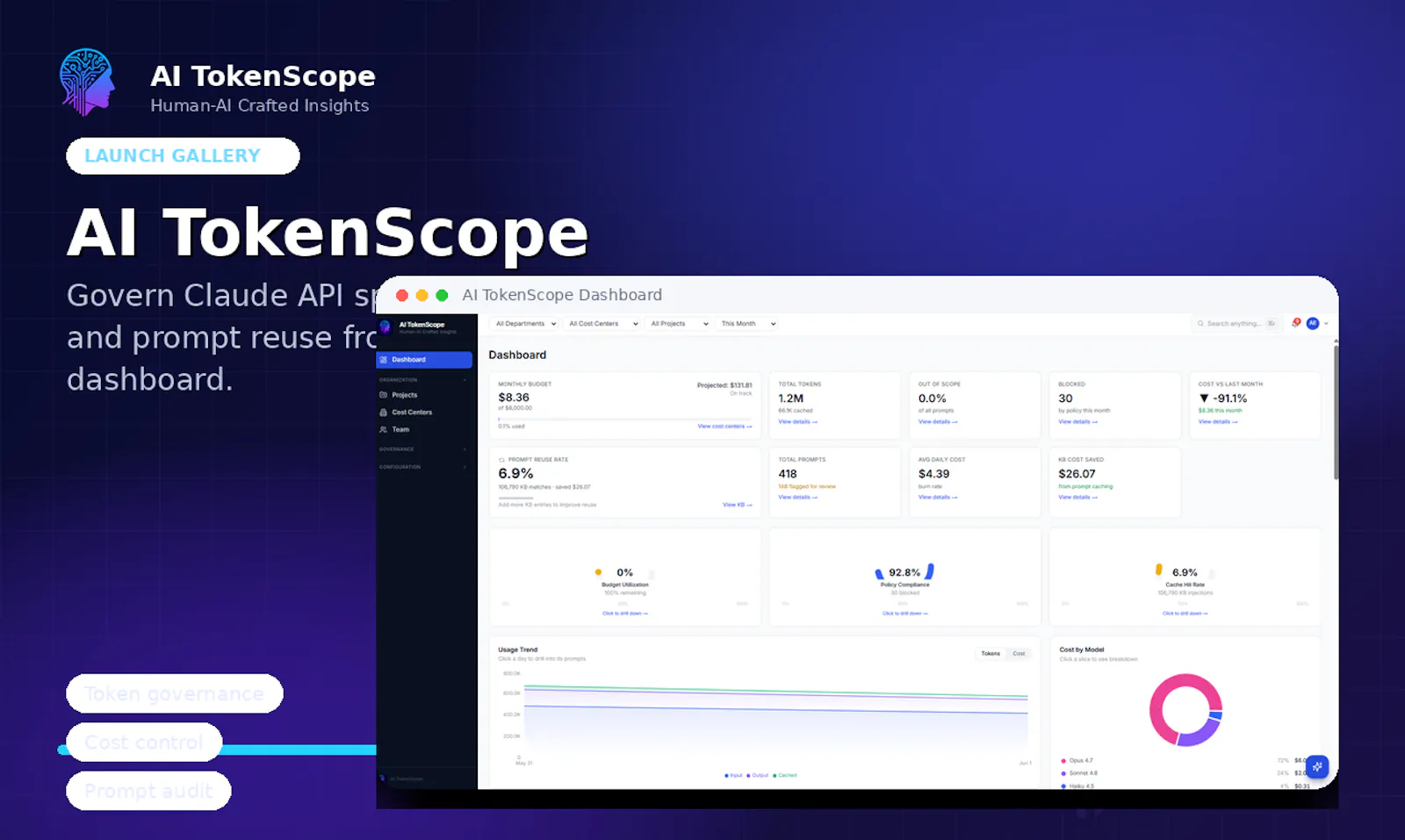The image size is (1405, 840).
Task: Drill down on Budget Utilization gauge
Action: (x=625, y=614)
